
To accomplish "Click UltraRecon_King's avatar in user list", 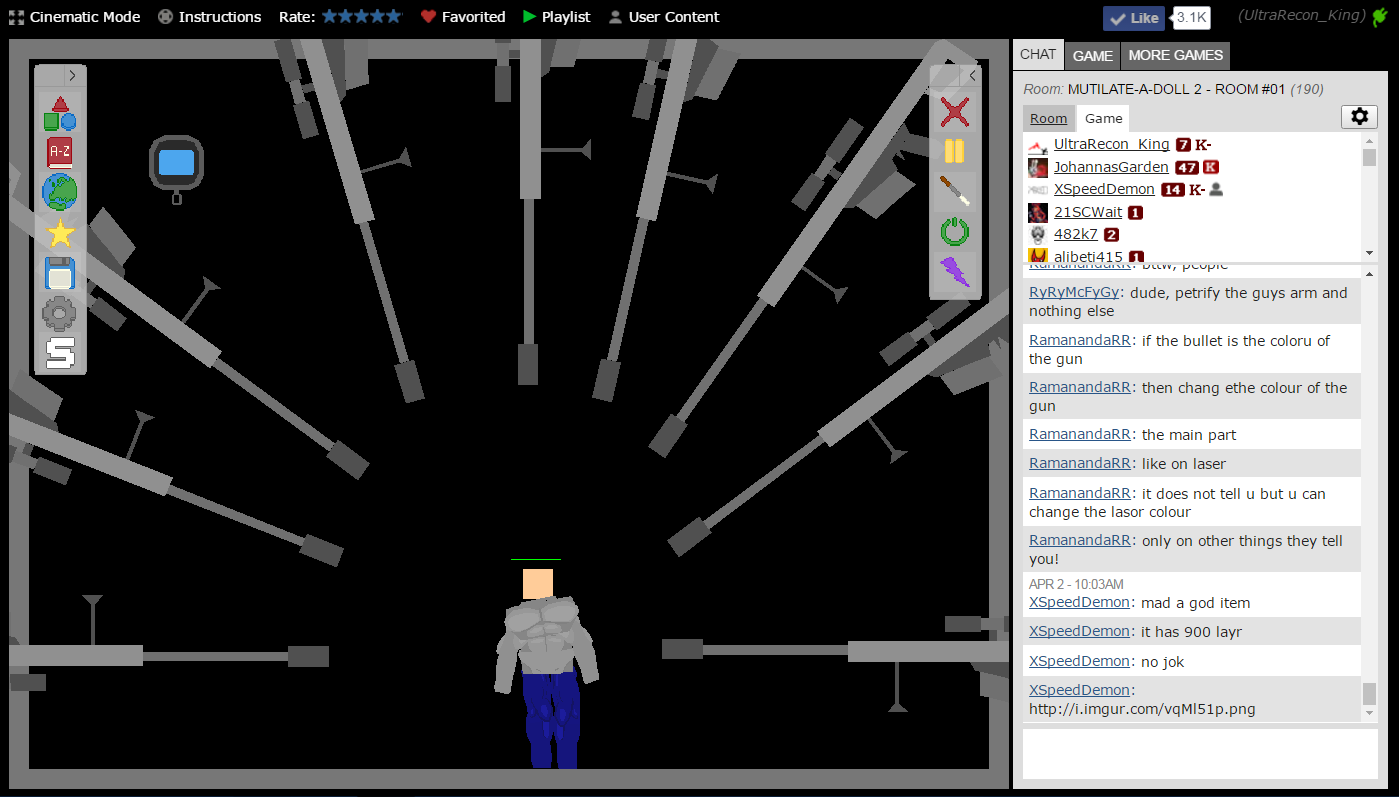I will (1038, 145).
